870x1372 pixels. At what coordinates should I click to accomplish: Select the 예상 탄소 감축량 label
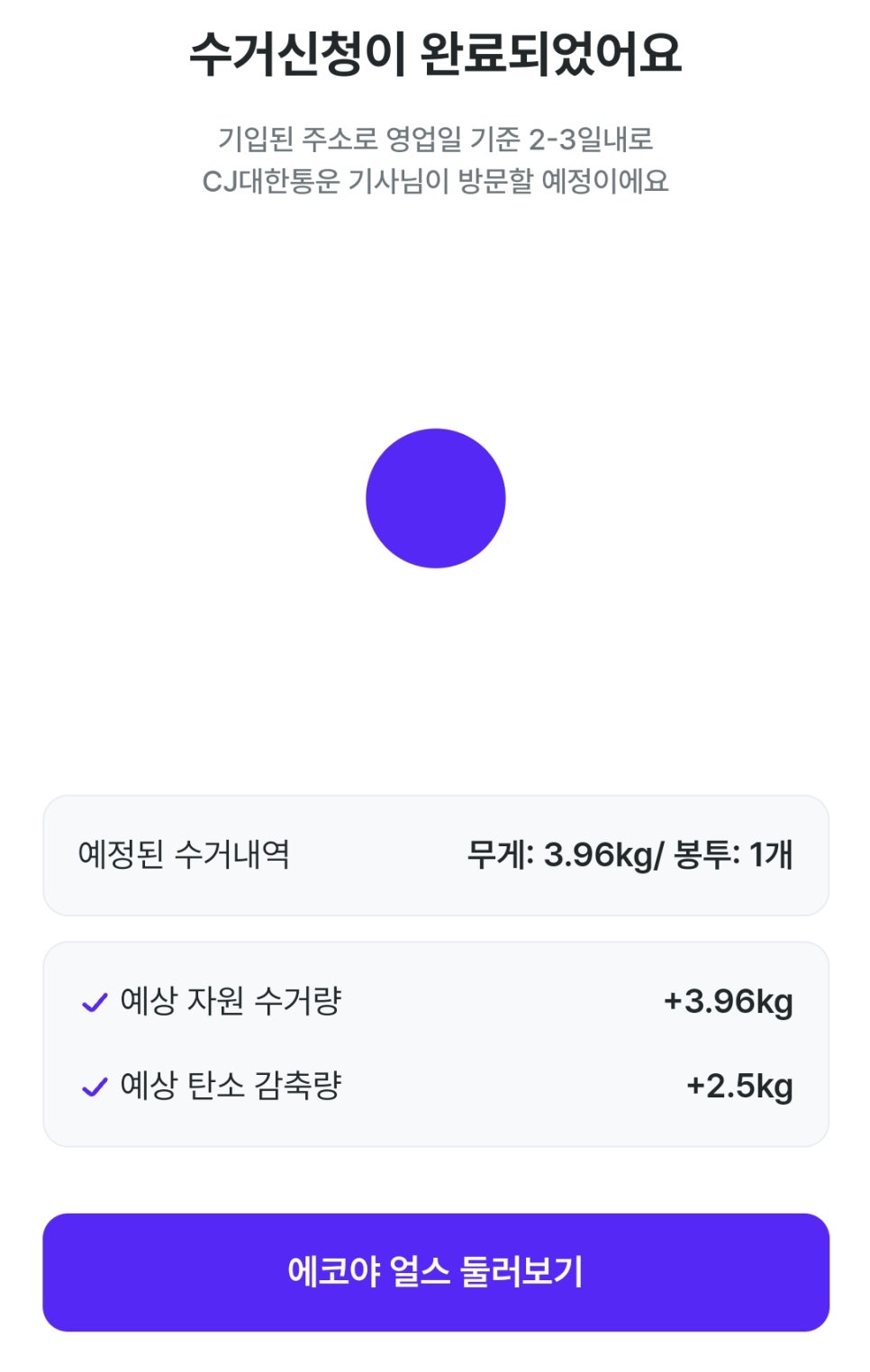pos(231,1086)
